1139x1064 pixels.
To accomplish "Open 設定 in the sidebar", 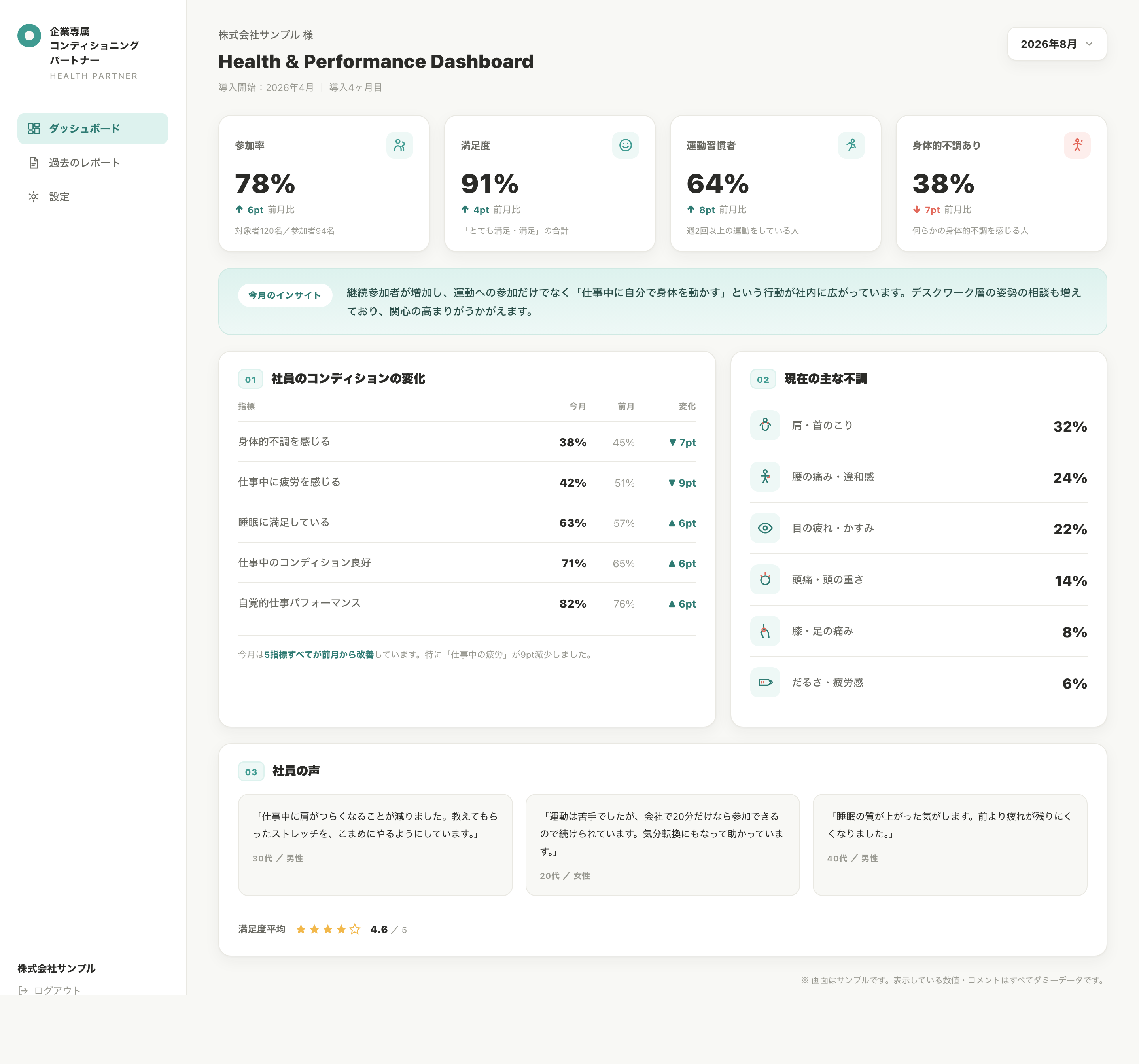I will pyautogui.click(x=93, y=197).
